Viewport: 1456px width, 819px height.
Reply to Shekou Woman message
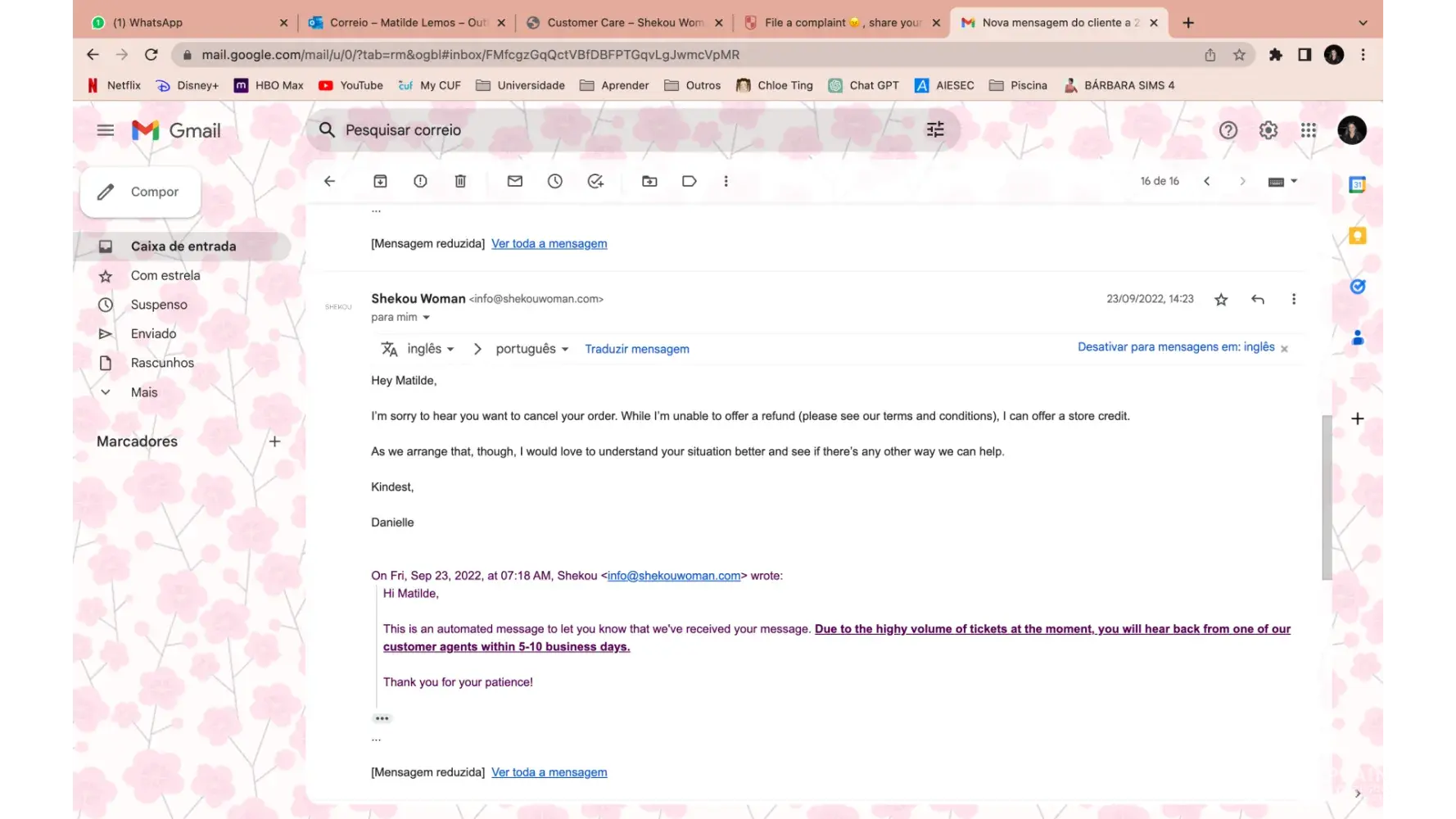pos(1258,300)
